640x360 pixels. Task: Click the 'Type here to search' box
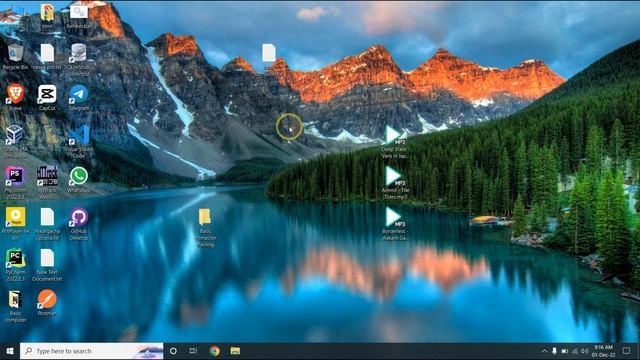coord(91,351)
